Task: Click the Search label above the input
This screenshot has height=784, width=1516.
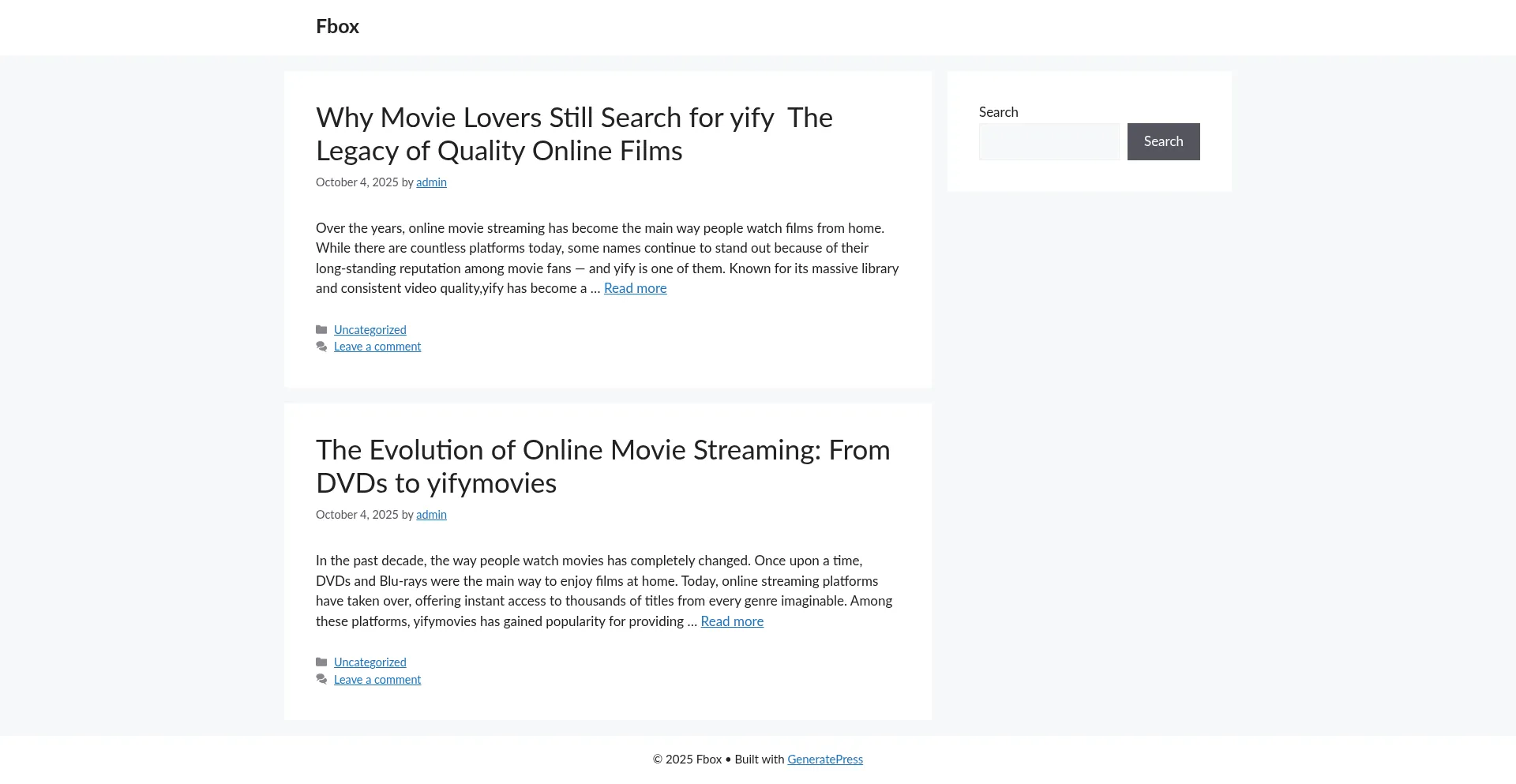Action: [x=998, y=112]
